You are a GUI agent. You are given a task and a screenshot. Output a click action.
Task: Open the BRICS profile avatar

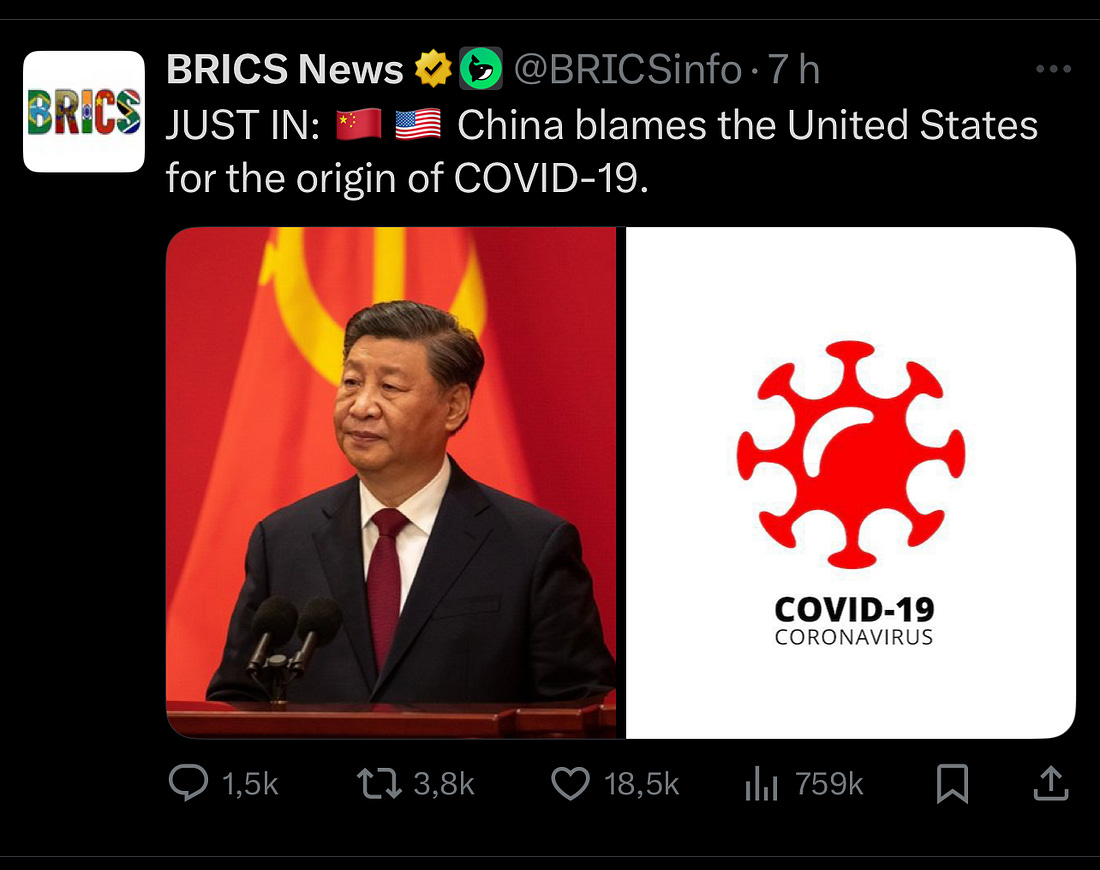(x=83, y=111)
